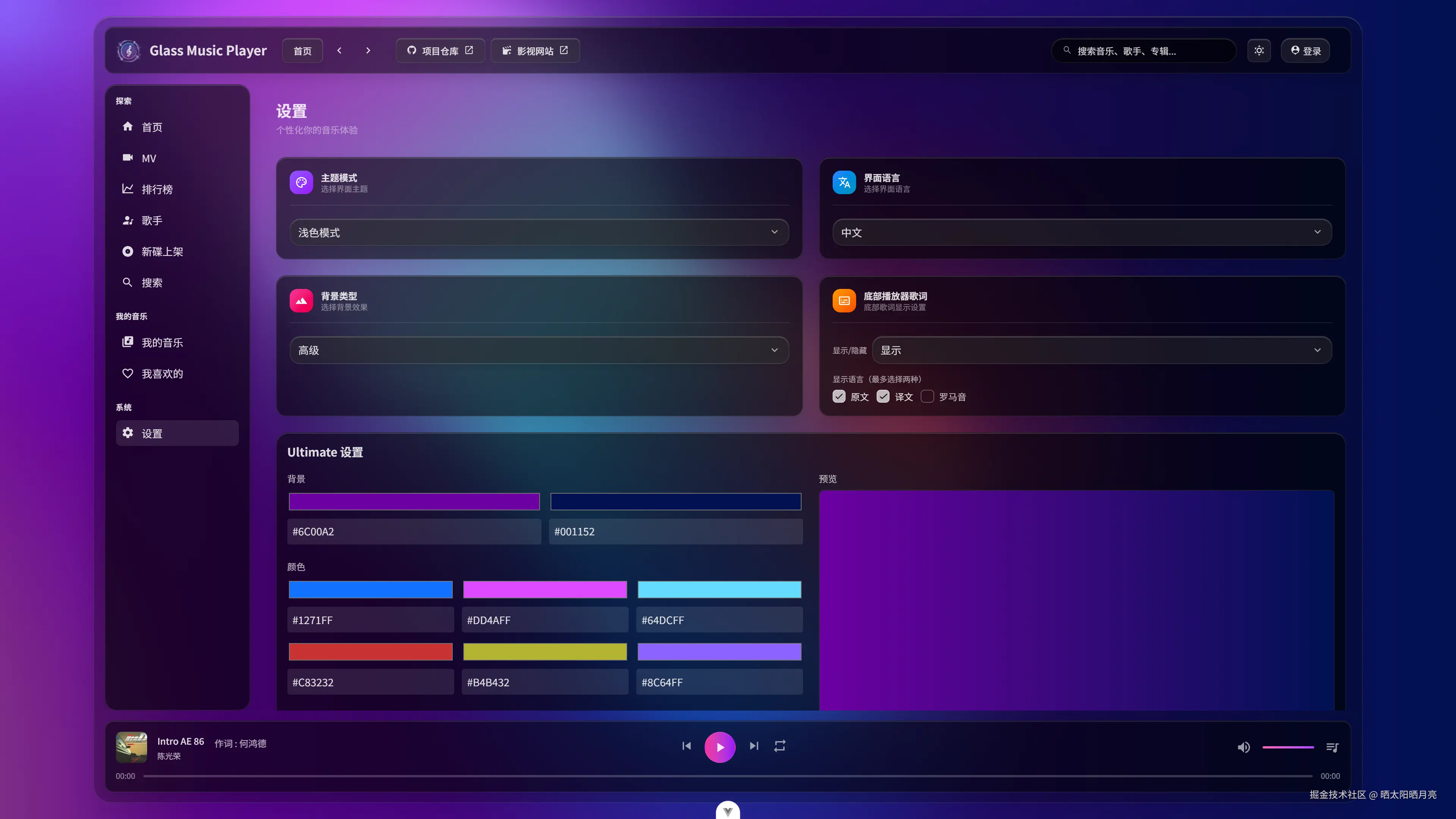
Task: Toggle the light/dark theme sun icon
Action: tap(1259, 51)
